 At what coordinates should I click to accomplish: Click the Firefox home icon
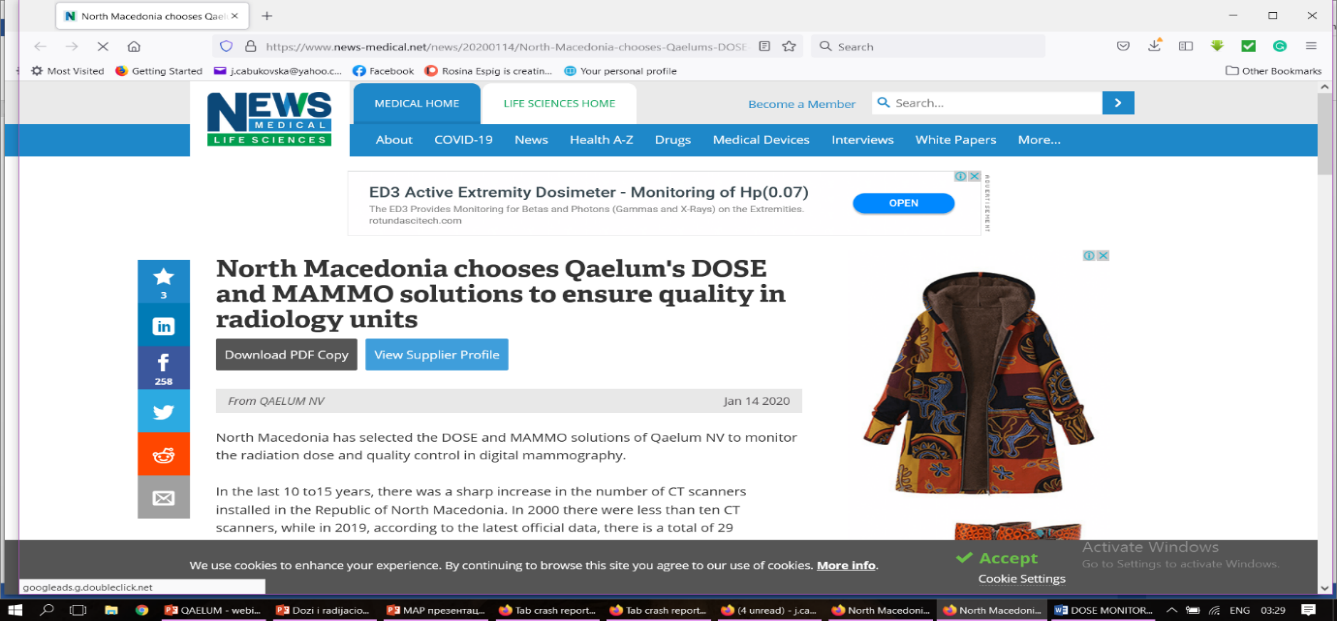[134, 46]
